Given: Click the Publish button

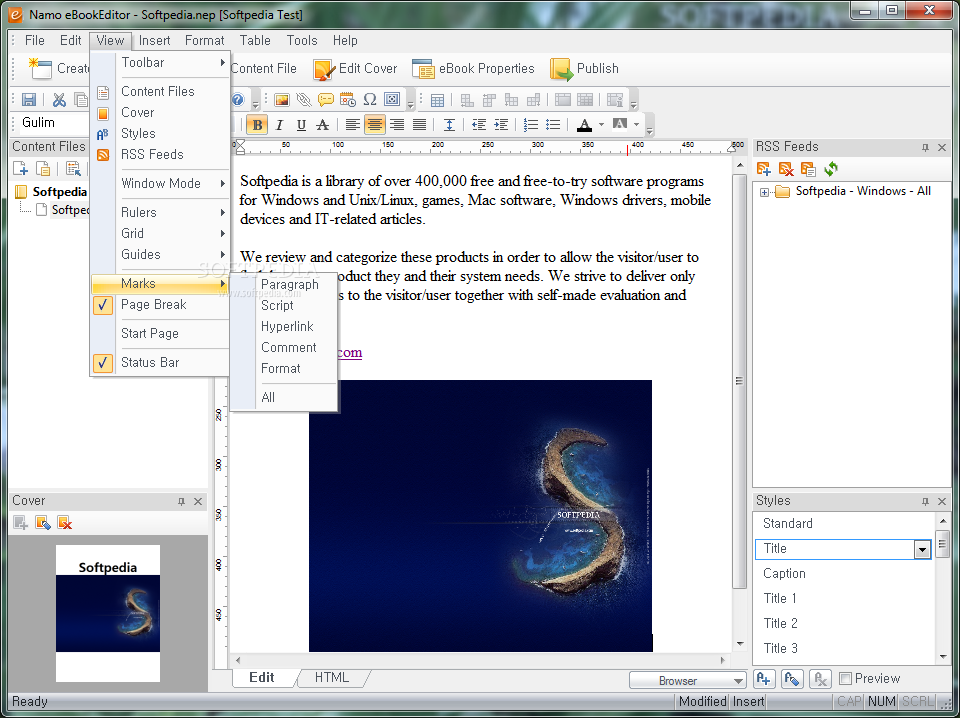Looking at the screenshot, I should click(584, 69).
